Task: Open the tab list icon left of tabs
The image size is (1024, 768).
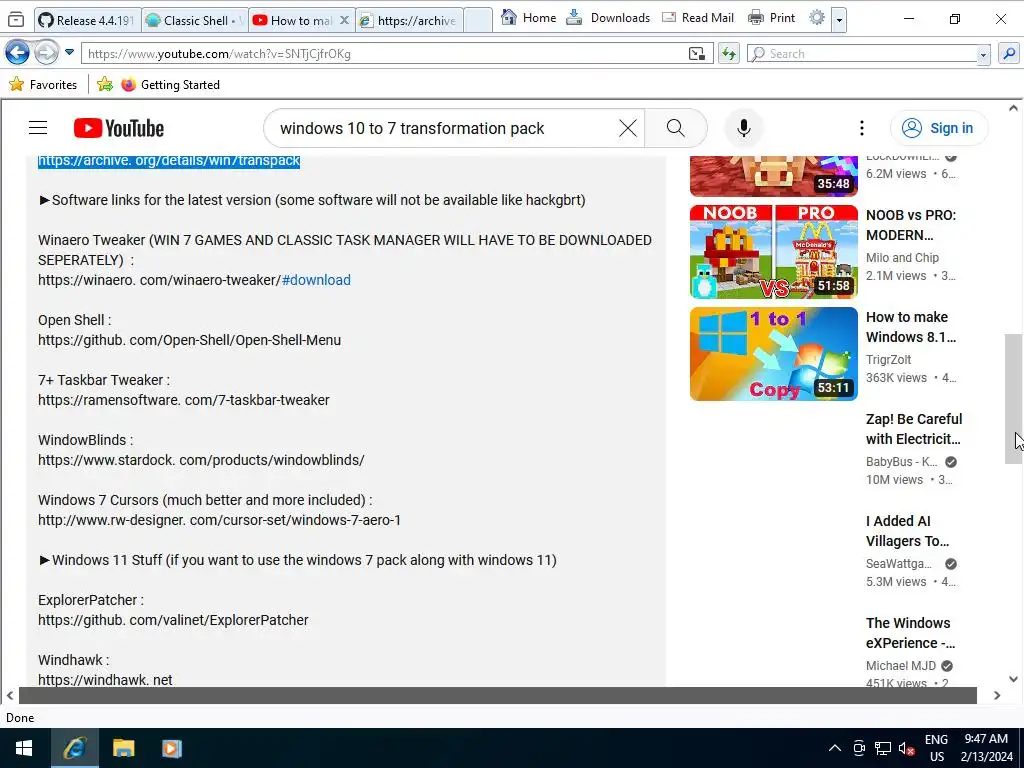Action: point(16,20)
